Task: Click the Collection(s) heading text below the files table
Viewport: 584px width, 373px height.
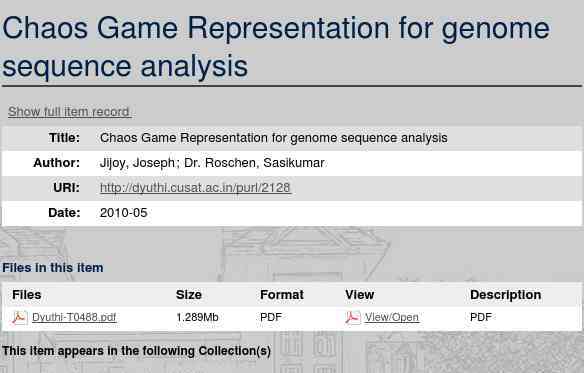Action: (136, 351)
